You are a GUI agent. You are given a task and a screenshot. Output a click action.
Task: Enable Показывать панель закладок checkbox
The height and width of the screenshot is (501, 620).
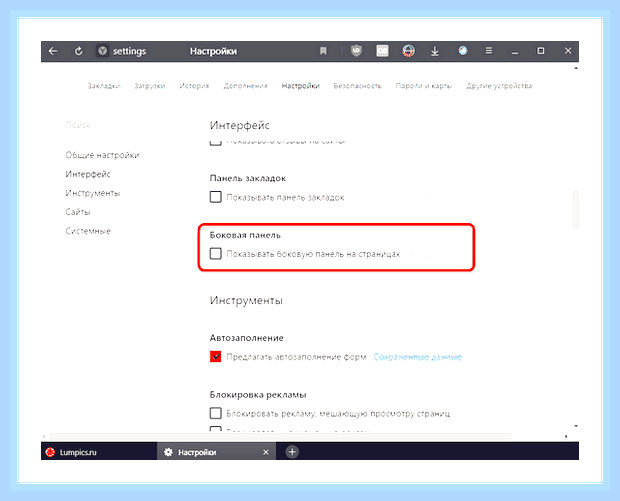(x=215, y=197)
